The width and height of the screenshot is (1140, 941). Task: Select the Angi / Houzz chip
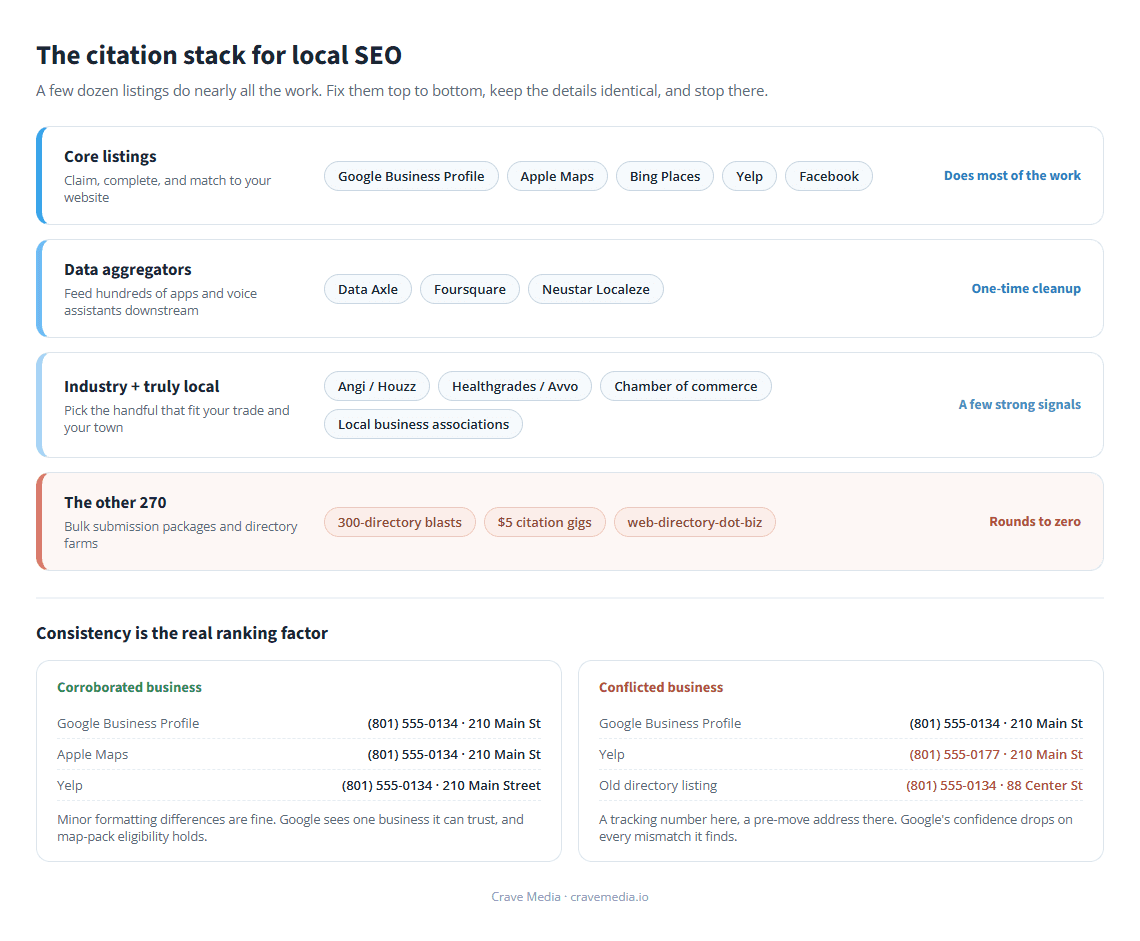click(x=377, y=386)
